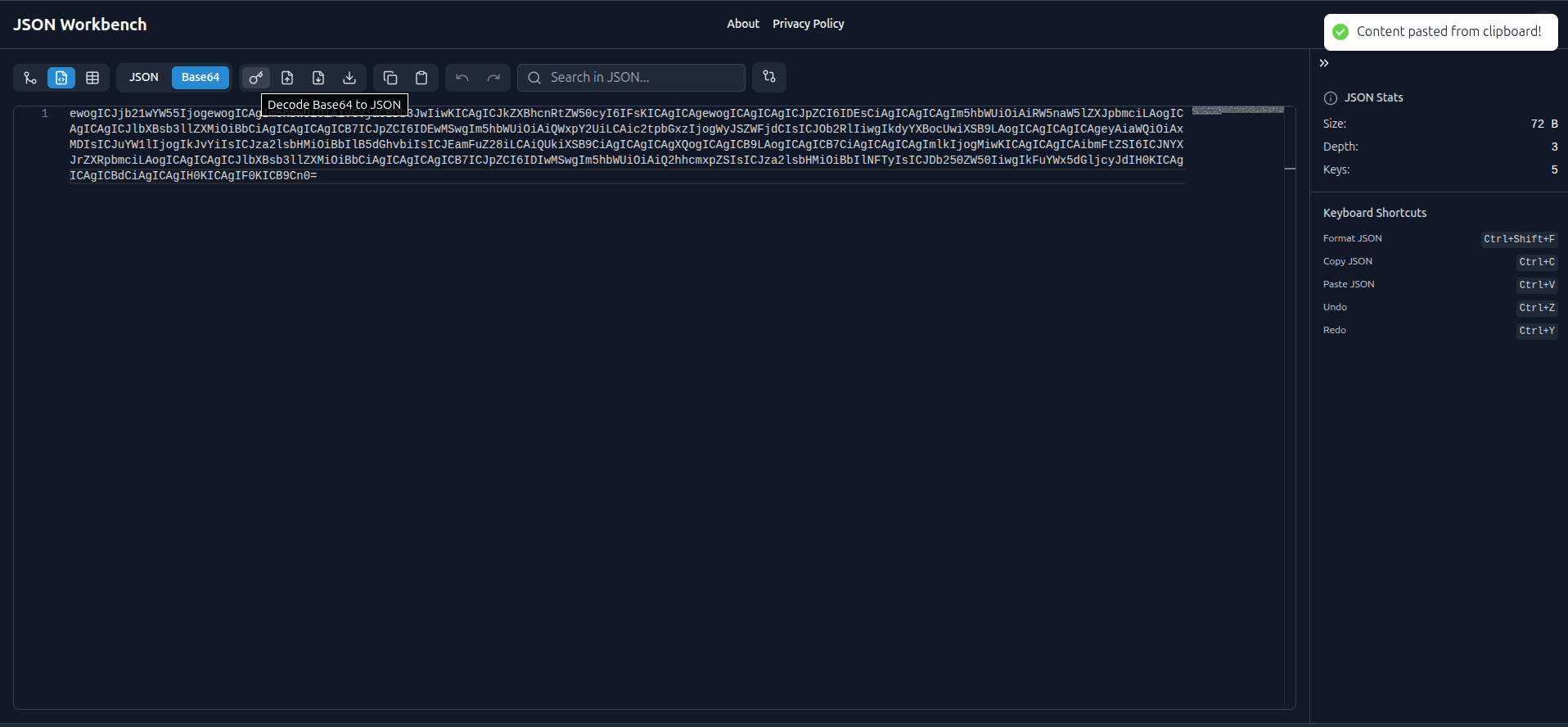1568x727 pixels.
Task: Click the file import icon with down arrow
Action: tap(318, 78)
